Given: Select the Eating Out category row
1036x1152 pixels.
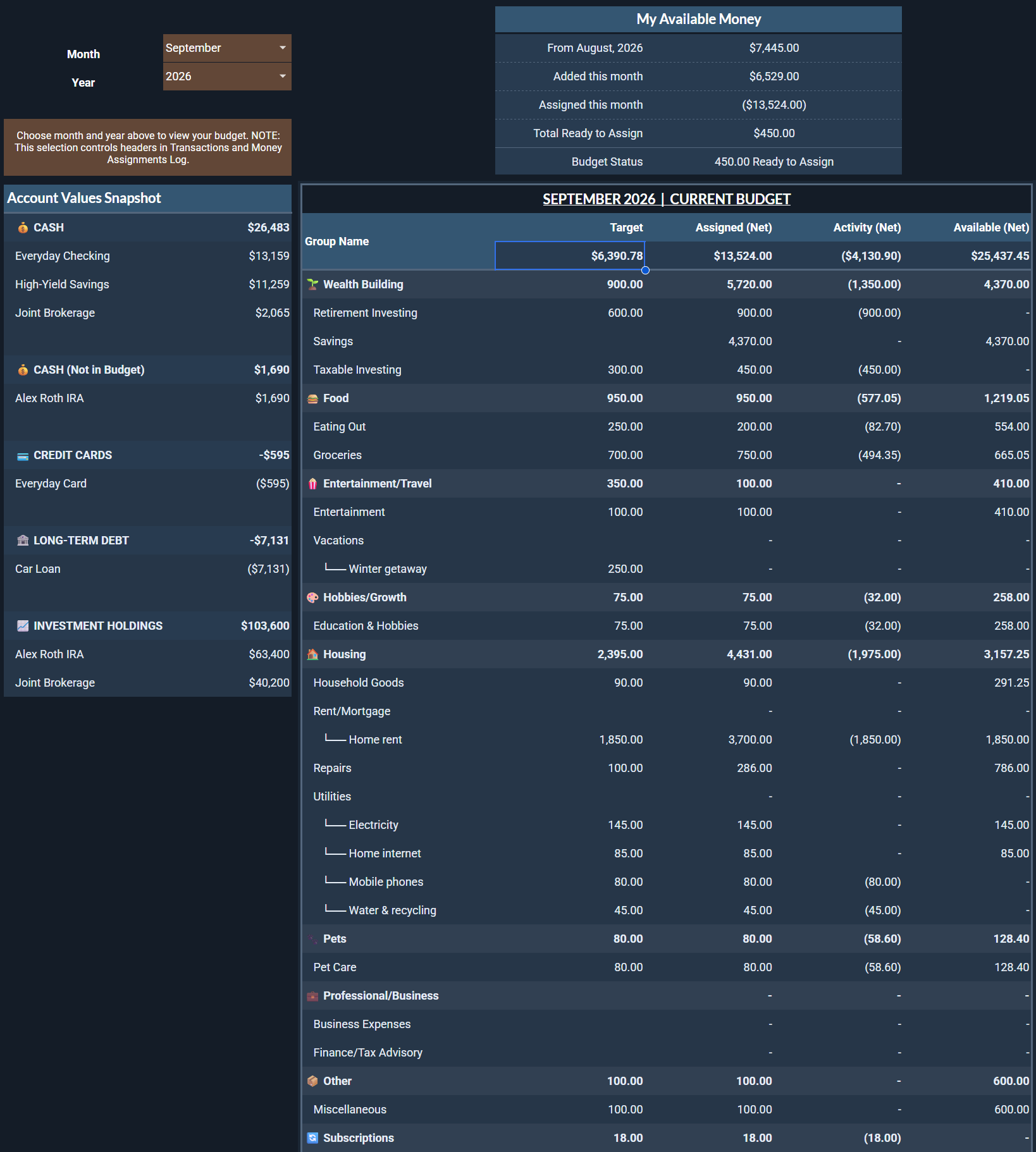Looking at the screenshot, I should coord(667,427).
